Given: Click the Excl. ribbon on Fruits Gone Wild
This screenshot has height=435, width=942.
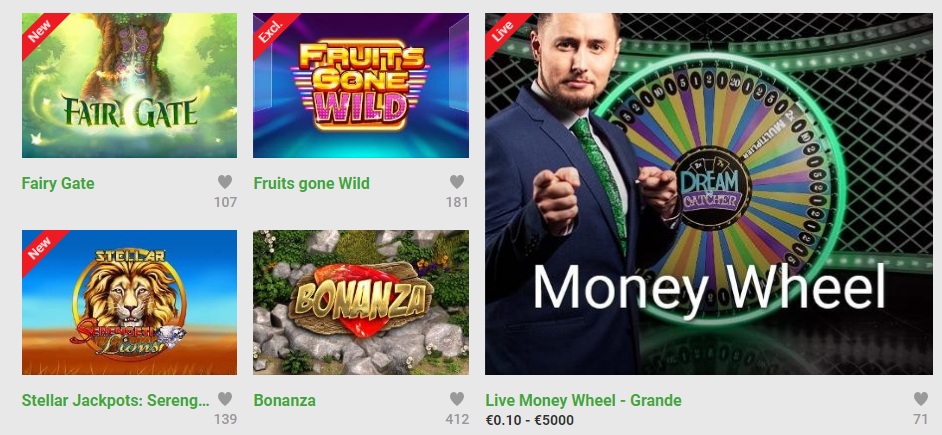Looking at the screenshot, I should [x=270, y=30].
